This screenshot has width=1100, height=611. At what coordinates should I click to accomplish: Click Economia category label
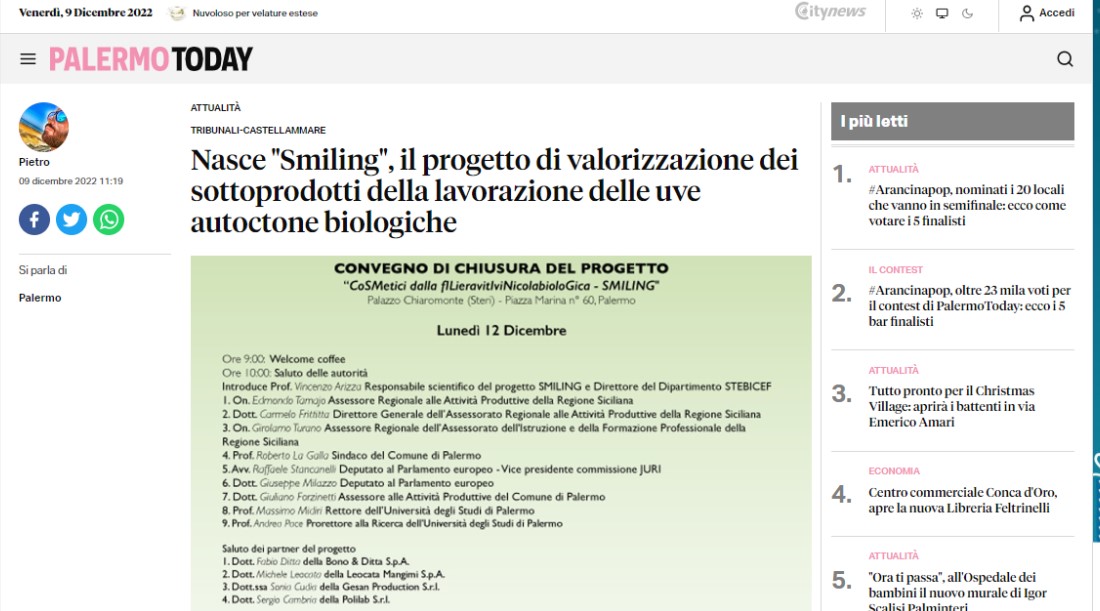[x=894, y=471]
